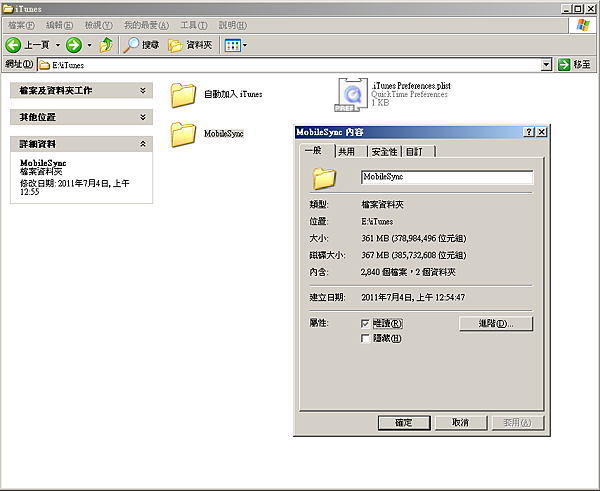Viewport: 600px width, 491px height.
Task: Minimize the iTunes Explorer window
Action: 567,8
